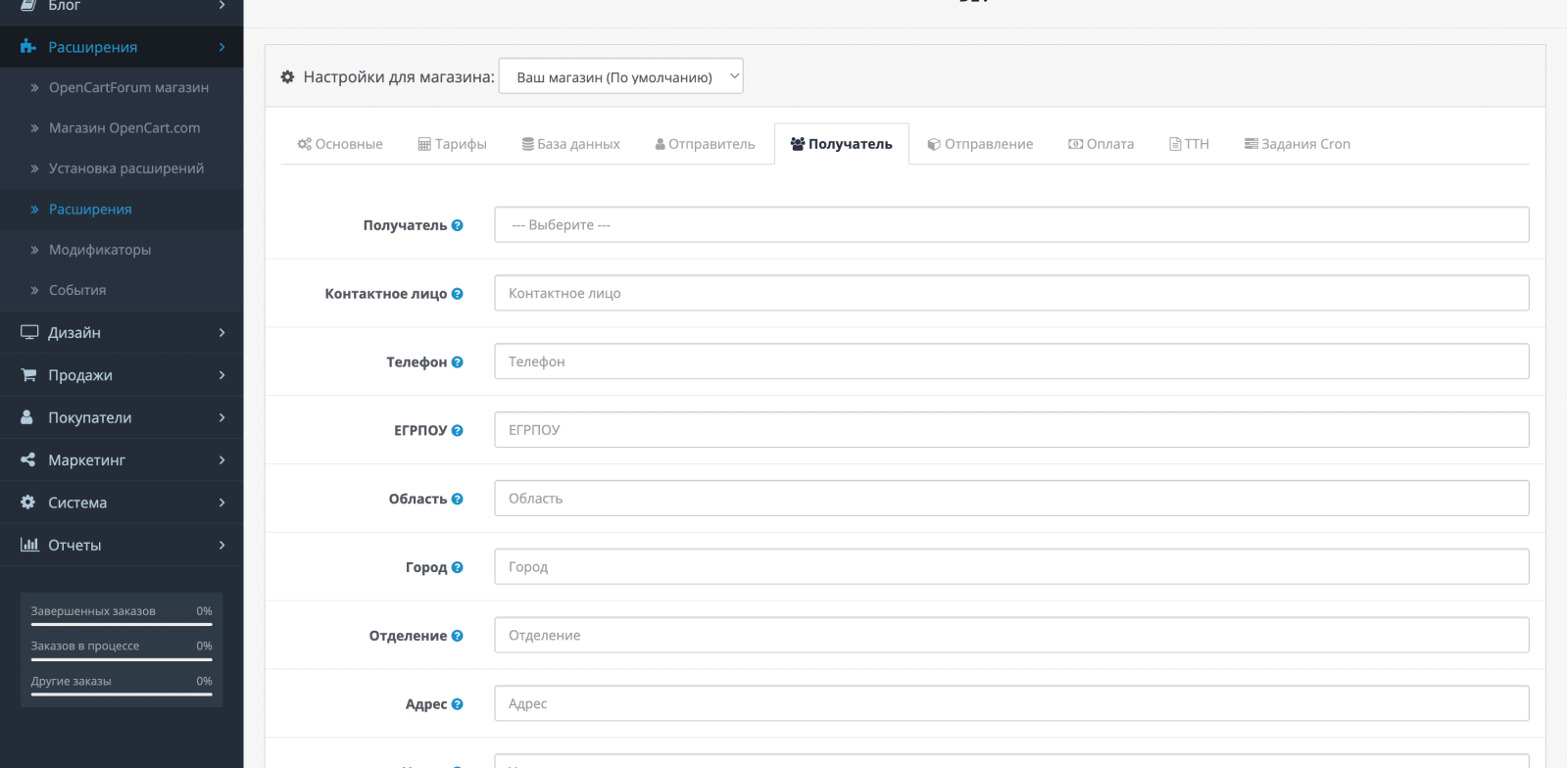The width and height of the screenshot is (1568, 768).
Task: Click the user icon for Покупатели
Action: tap(27, 417)
